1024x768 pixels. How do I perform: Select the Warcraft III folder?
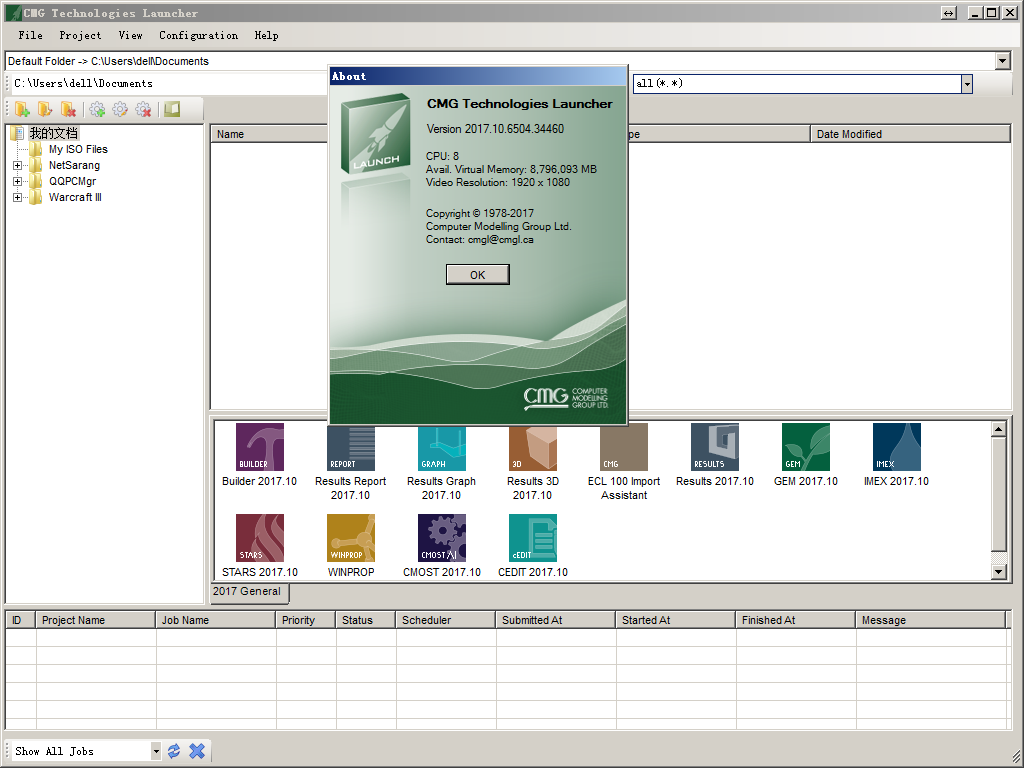pyautogui.click(x=74, y=197)
